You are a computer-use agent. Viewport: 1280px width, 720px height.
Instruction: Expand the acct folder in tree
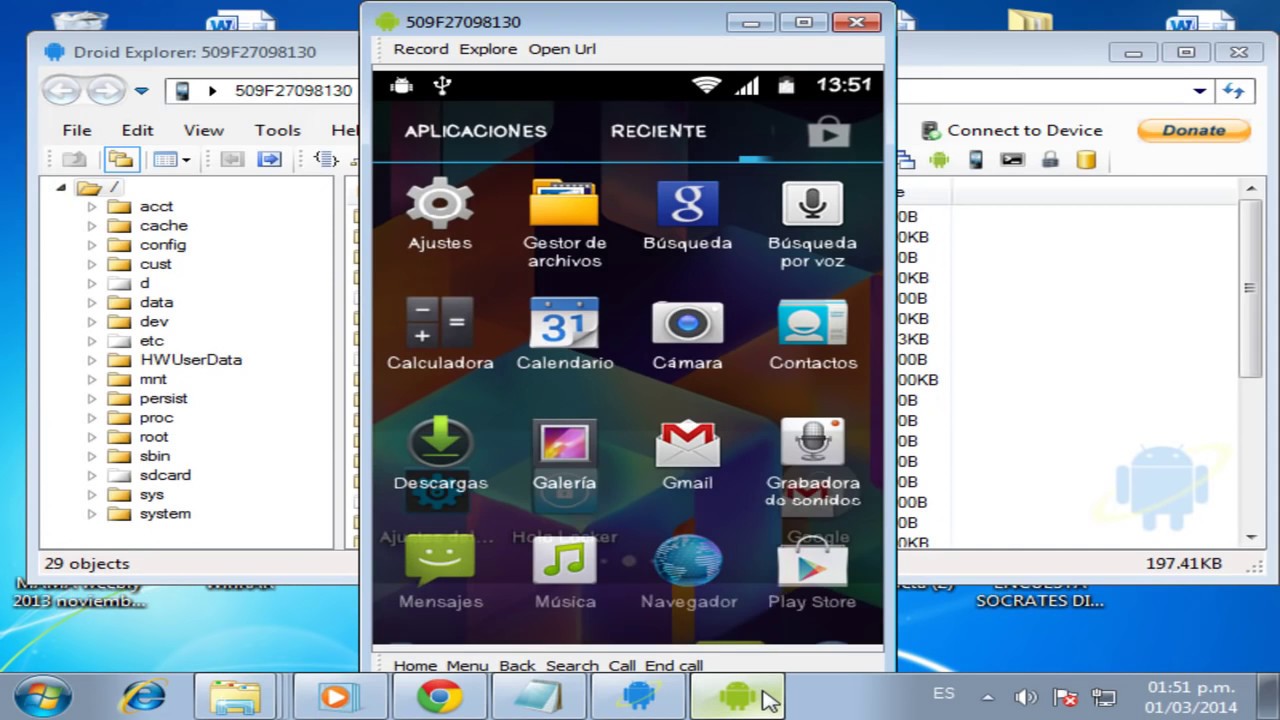tap(92, 207)
